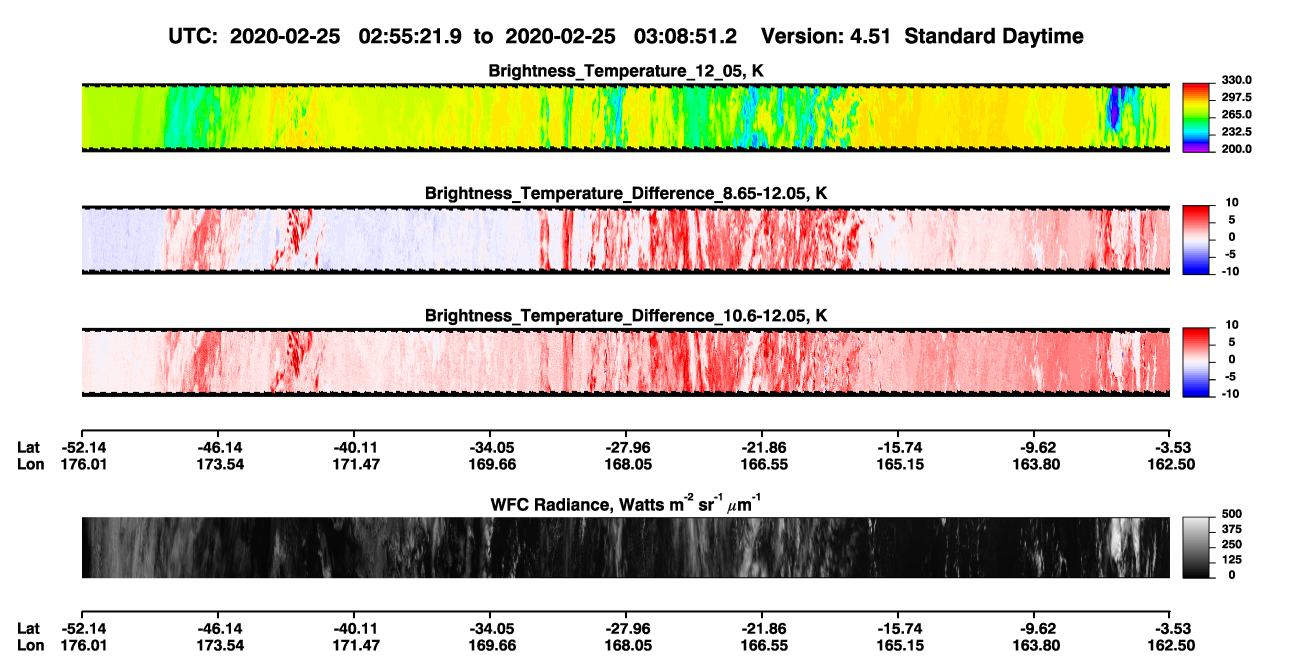Click the rainbow colorbar of the 12.05 brightness temperature
This screenshot has width=1300, height=667.
click(1197, 117)
